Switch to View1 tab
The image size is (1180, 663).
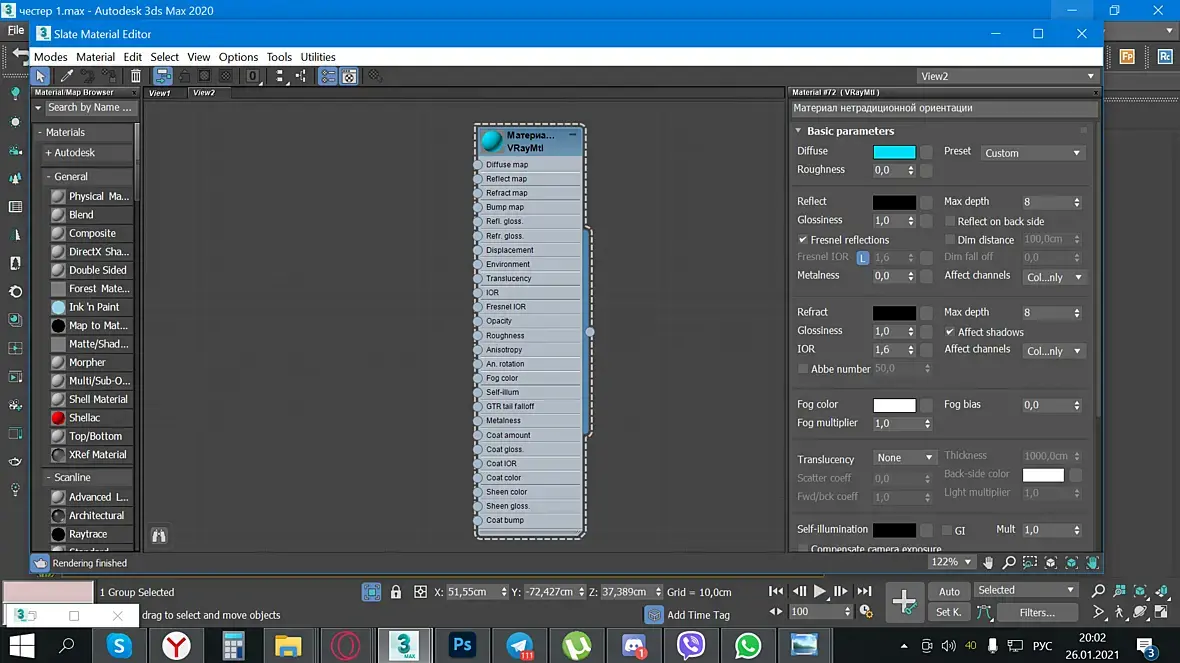coord(160,93)
